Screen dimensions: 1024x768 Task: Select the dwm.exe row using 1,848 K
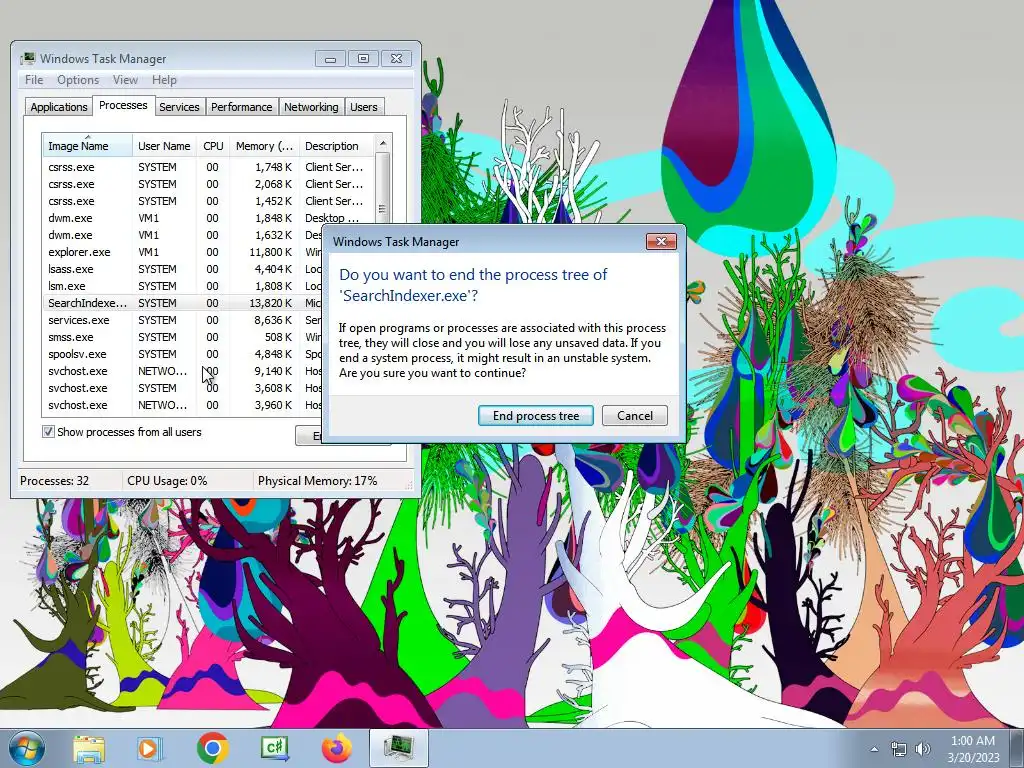click(x=209, y=218)
